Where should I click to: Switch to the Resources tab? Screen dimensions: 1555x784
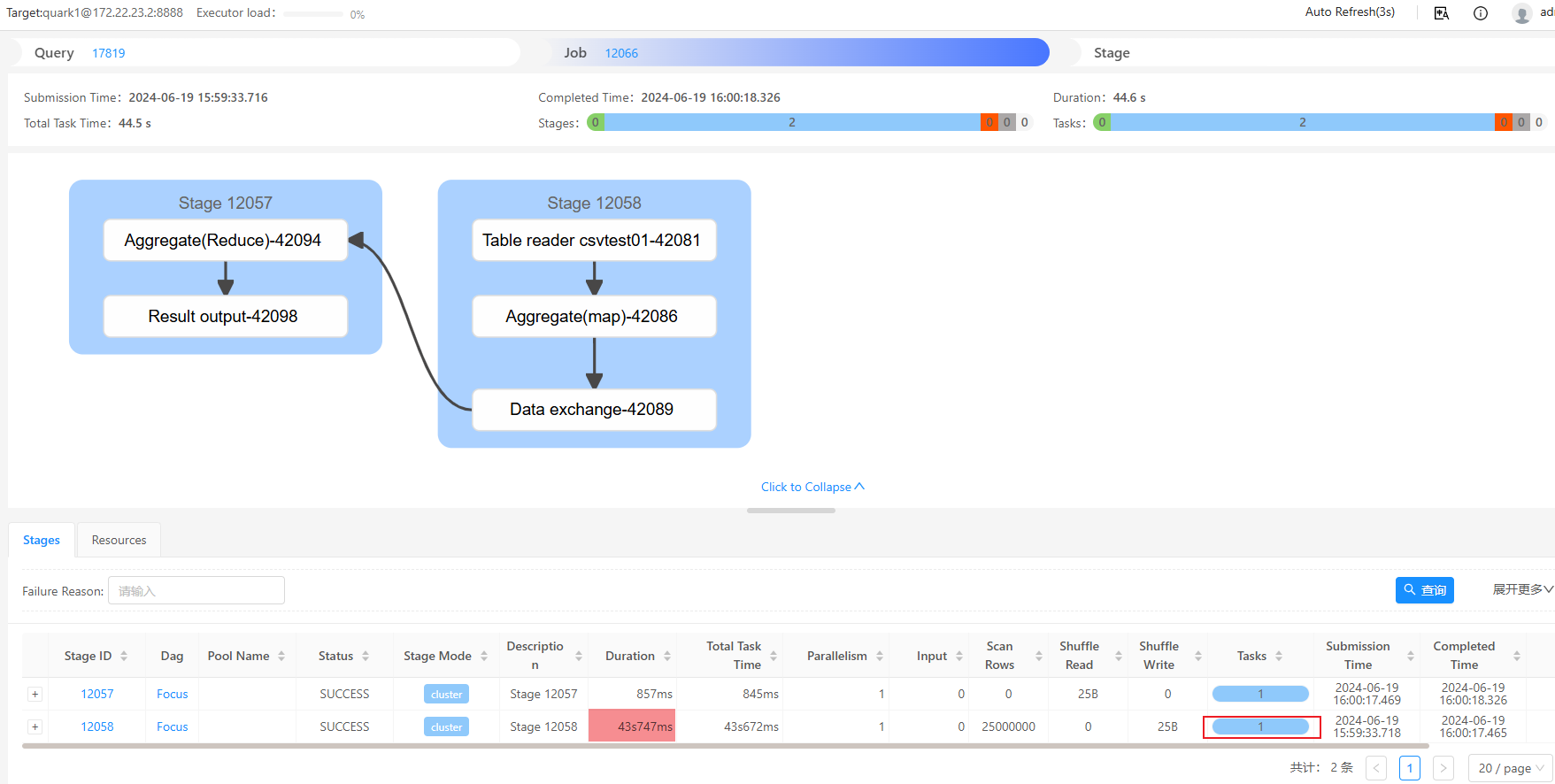119,540
